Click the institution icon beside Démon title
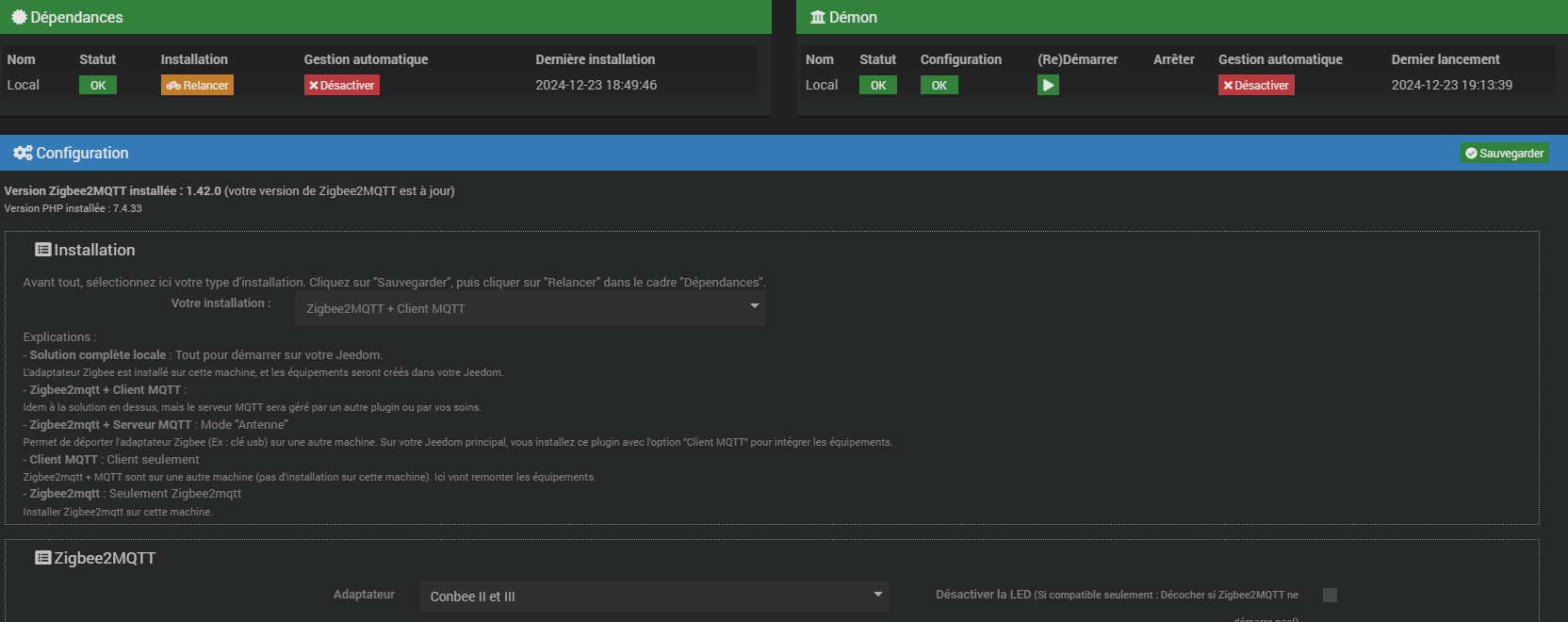Screen dimensions: 1568x622 pyautogui.click(x=817, y=17)
